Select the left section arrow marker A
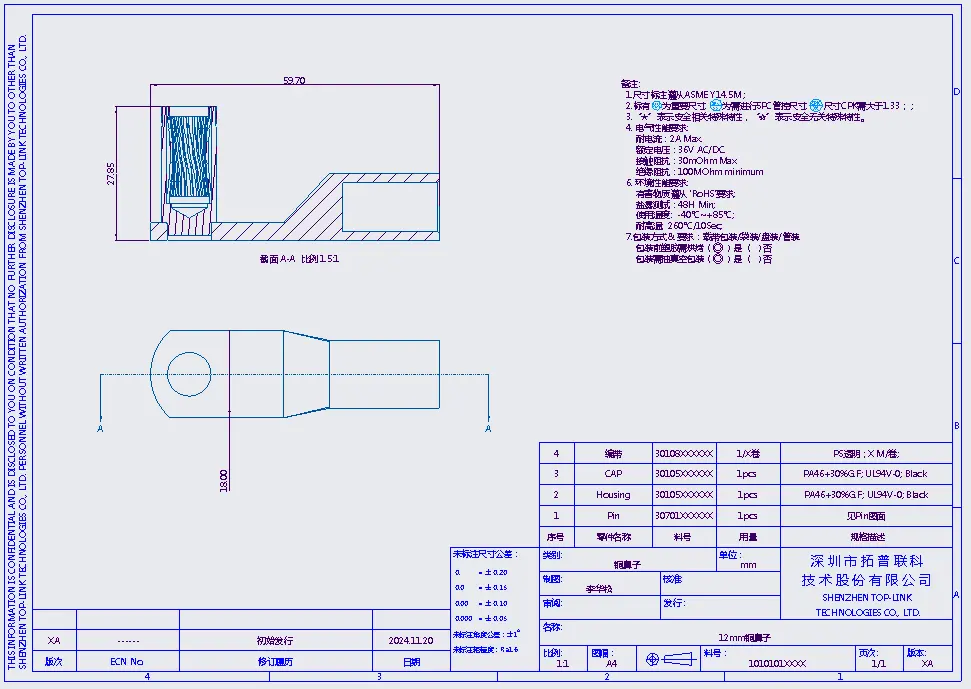The height and width of the screenshot is (689, 971). [100, 428]
